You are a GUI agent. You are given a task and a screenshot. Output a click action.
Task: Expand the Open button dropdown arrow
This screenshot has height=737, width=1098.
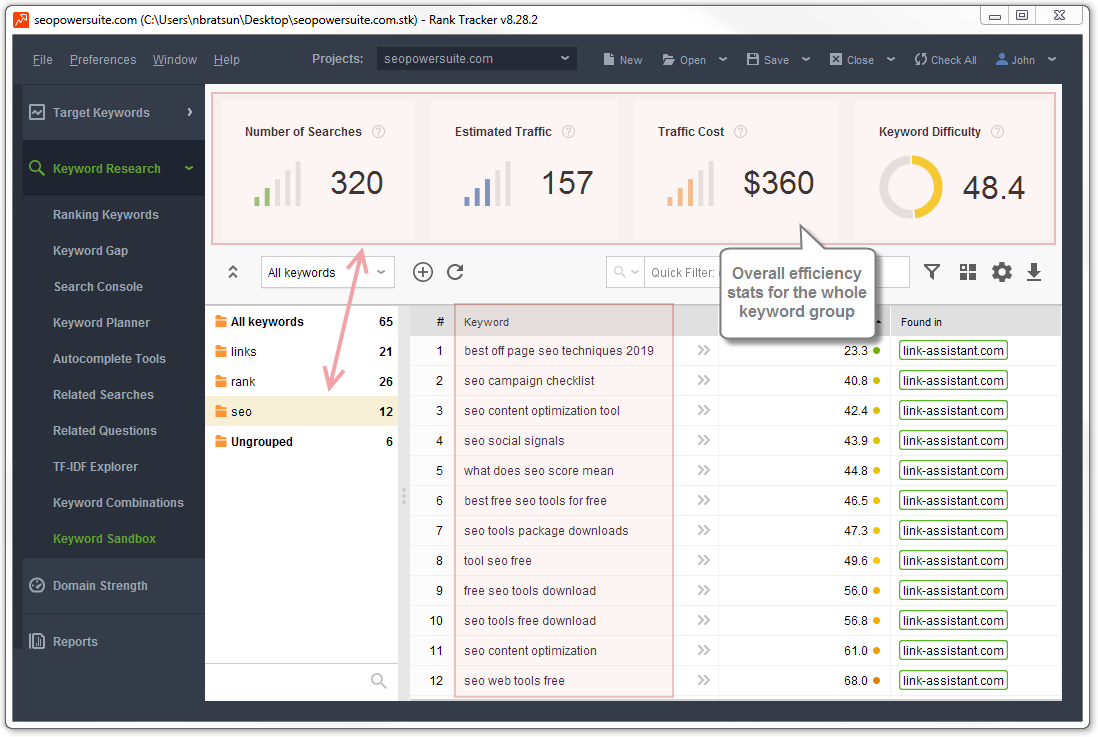[723, 60]
